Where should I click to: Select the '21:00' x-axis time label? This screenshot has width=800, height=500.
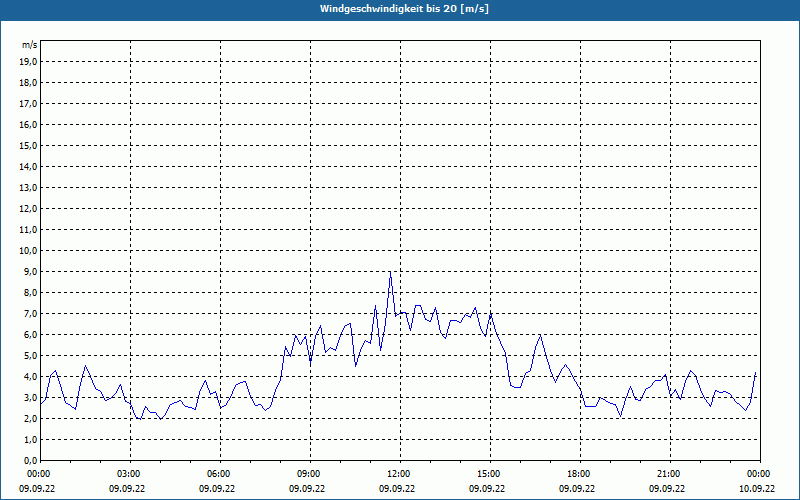(x=670, y=474)
